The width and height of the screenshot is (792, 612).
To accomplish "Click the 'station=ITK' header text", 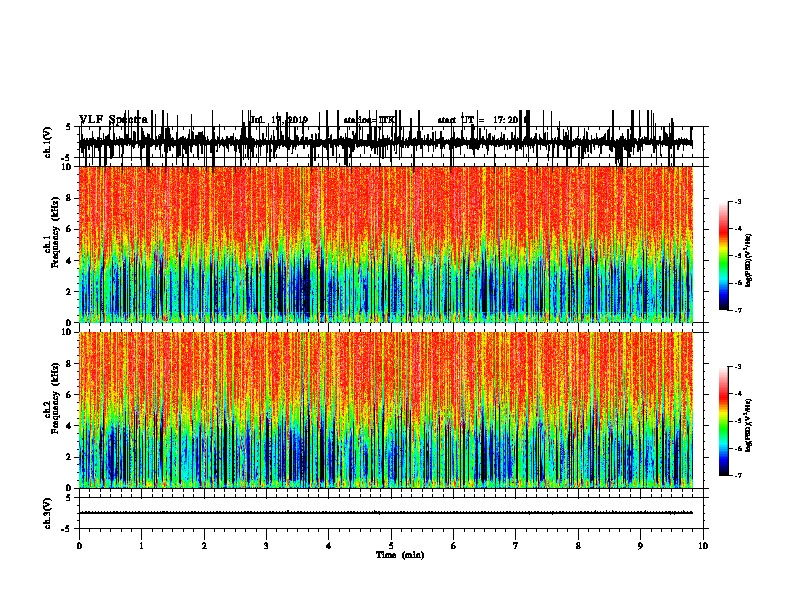I will click(x=370, y=120).
